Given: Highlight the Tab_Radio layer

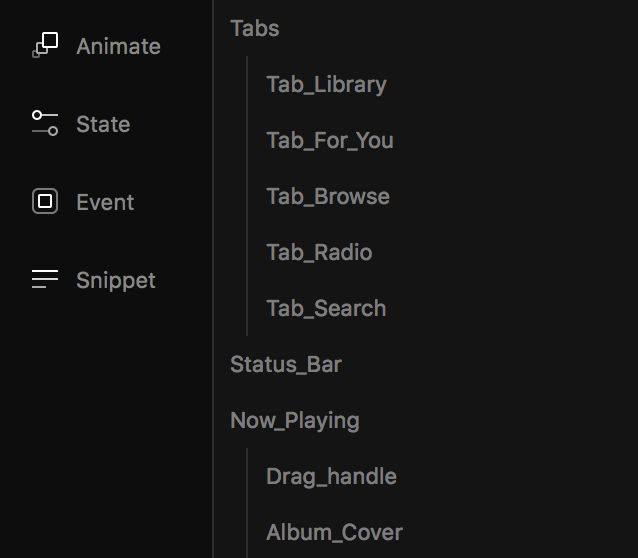Looking at the screenshot, I should coord(319,252).
